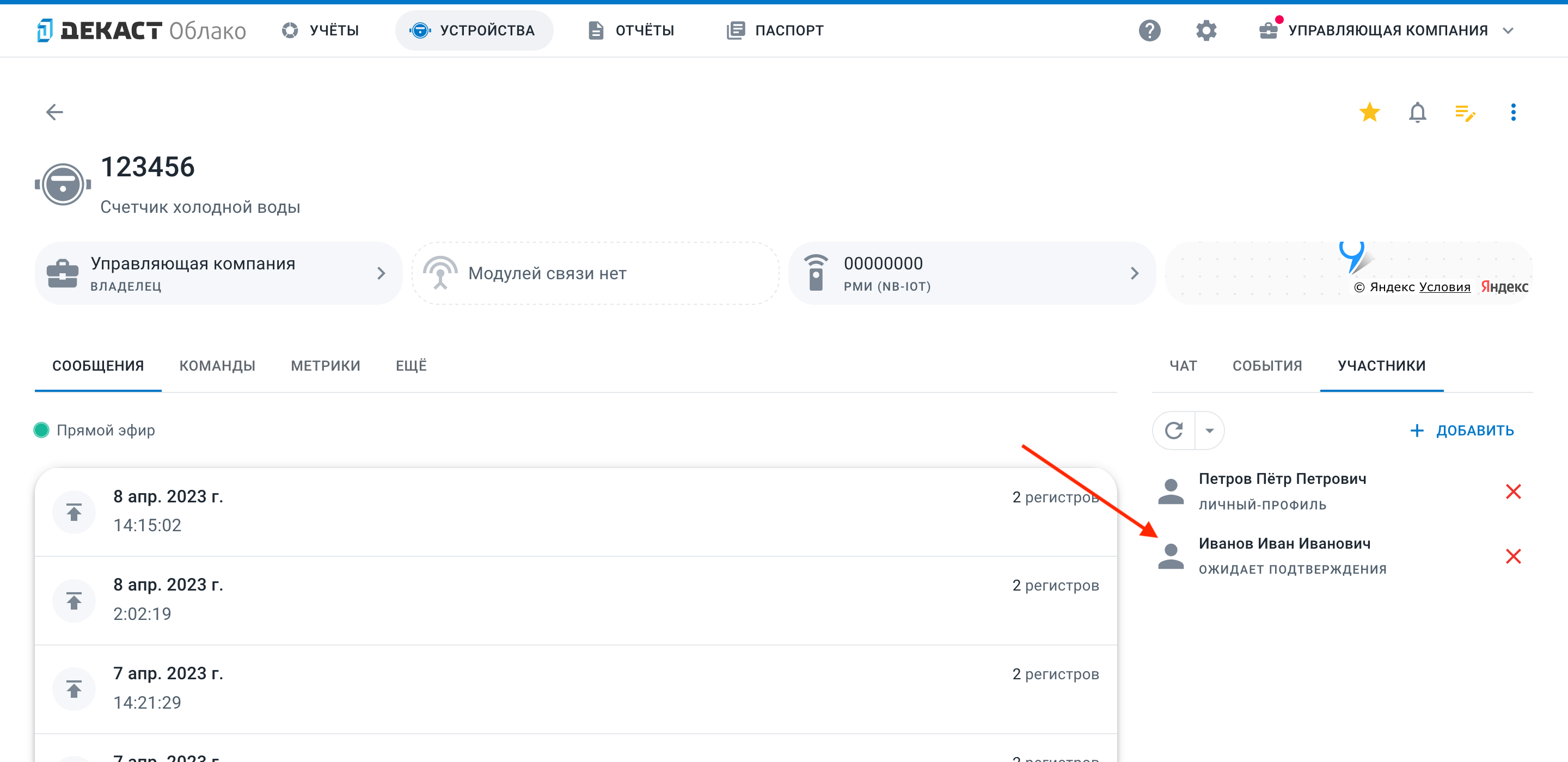This screenshot has width=1568, height=762.
Task: Open the Ещё tab menu
Action: (x=412, y=366)
